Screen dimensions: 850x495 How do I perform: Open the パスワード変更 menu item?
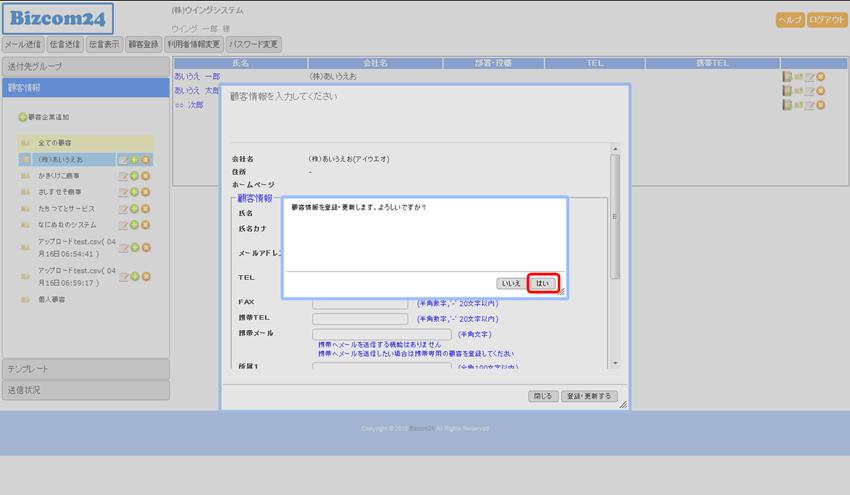(254, 44)
